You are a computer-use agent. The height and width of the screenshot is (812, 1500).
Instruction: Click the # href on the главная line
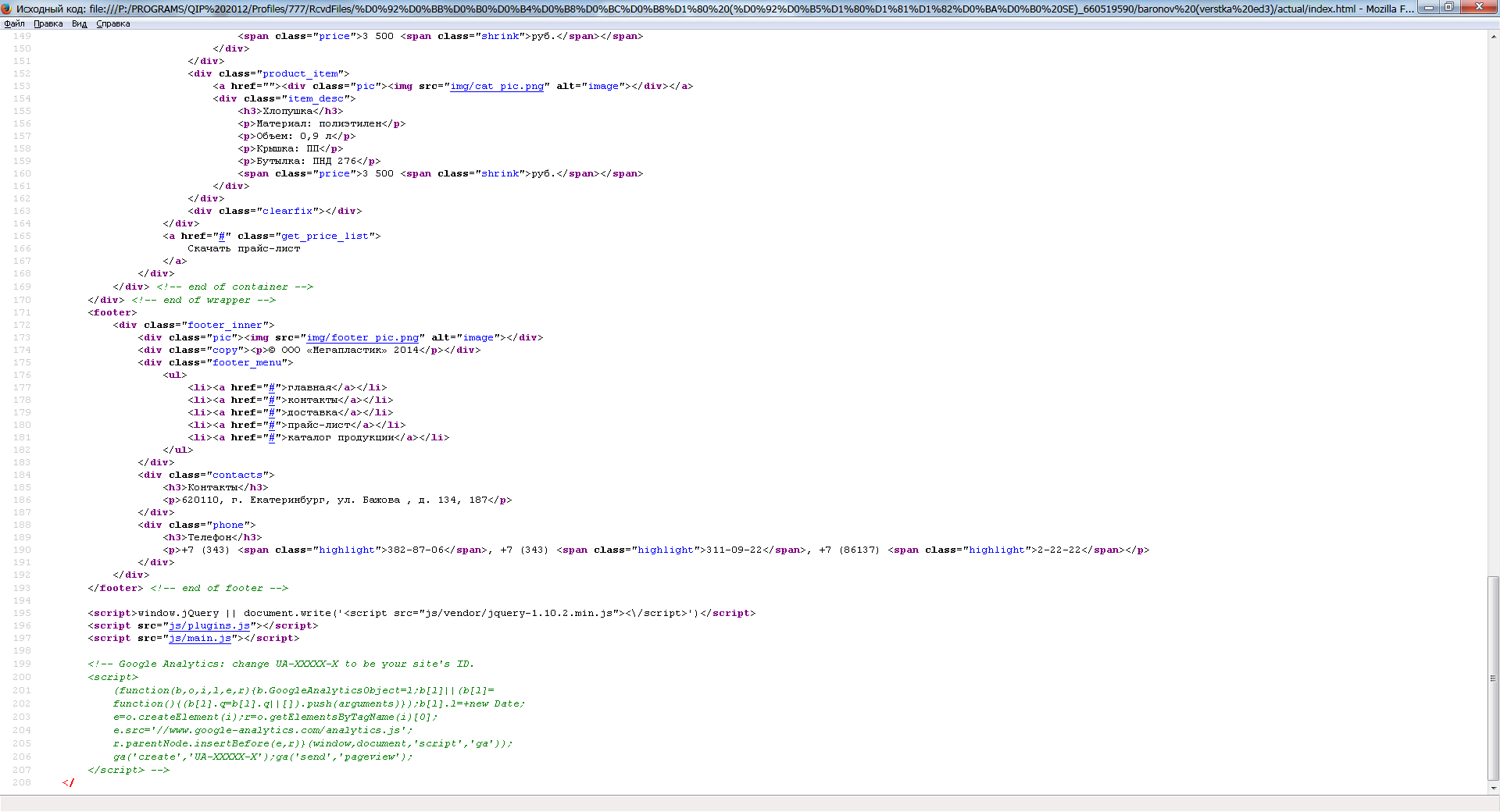point(272,388)
